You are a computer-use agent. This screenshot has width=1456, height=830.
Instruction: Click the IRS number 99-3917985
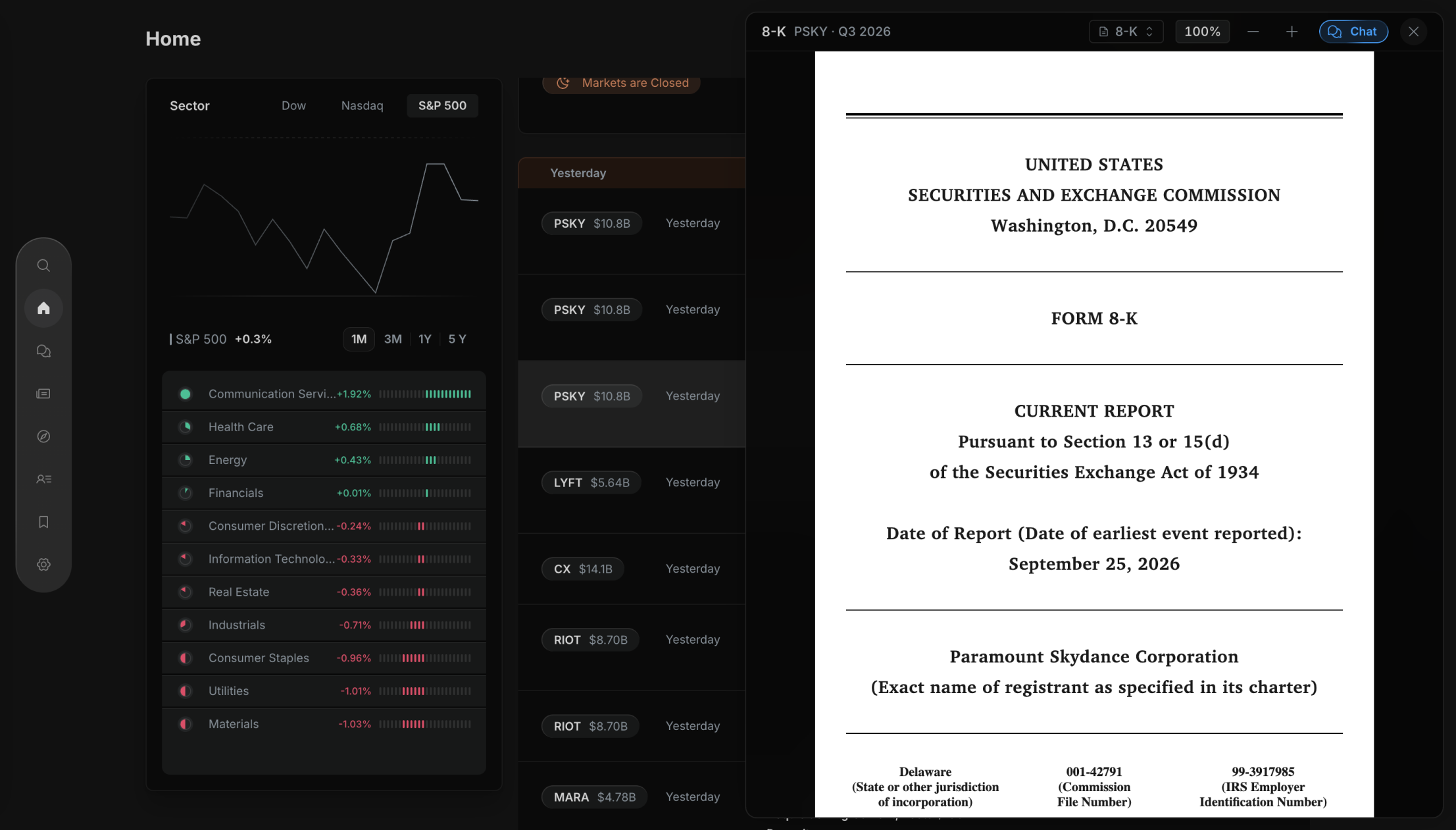(x=1263, y=771)
